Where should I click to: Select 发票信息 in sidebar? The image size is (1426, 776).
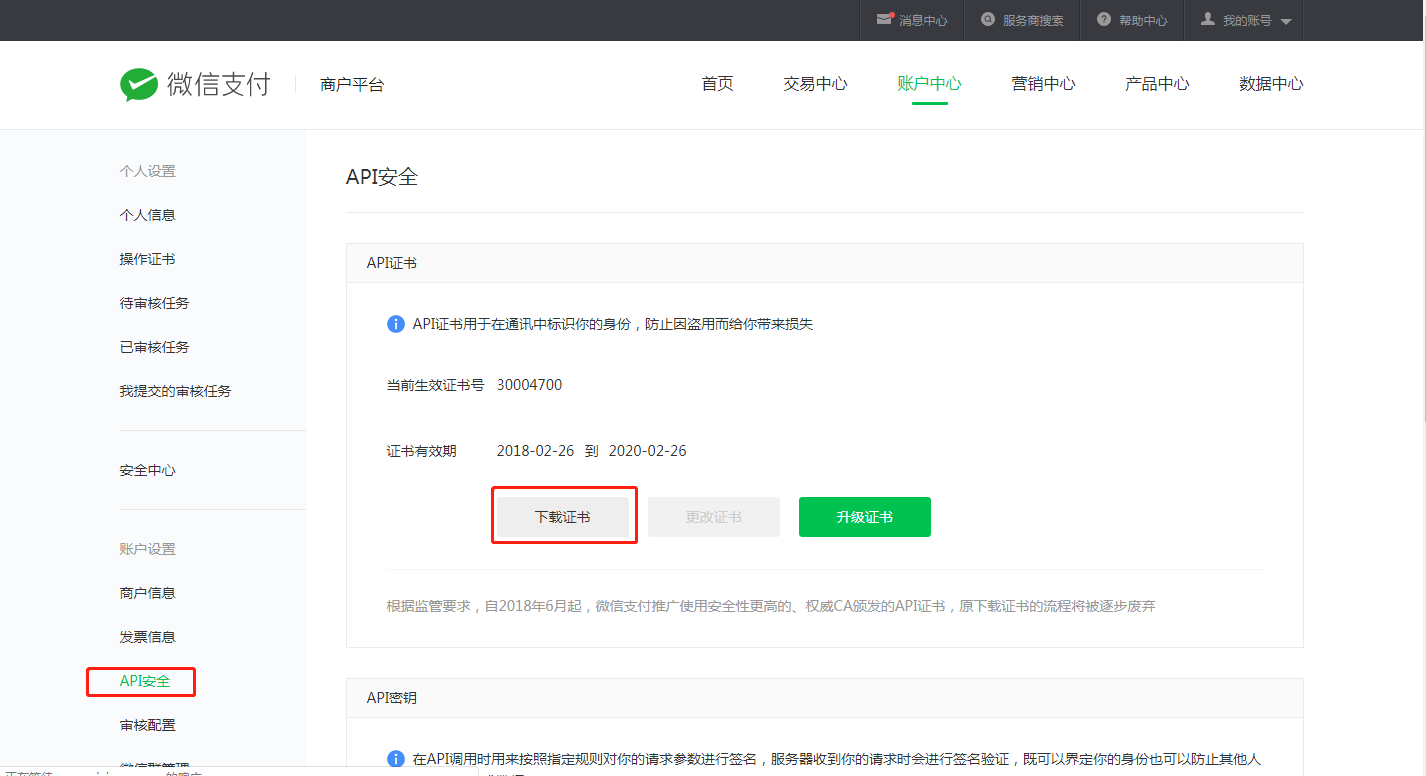coord(147,637)
